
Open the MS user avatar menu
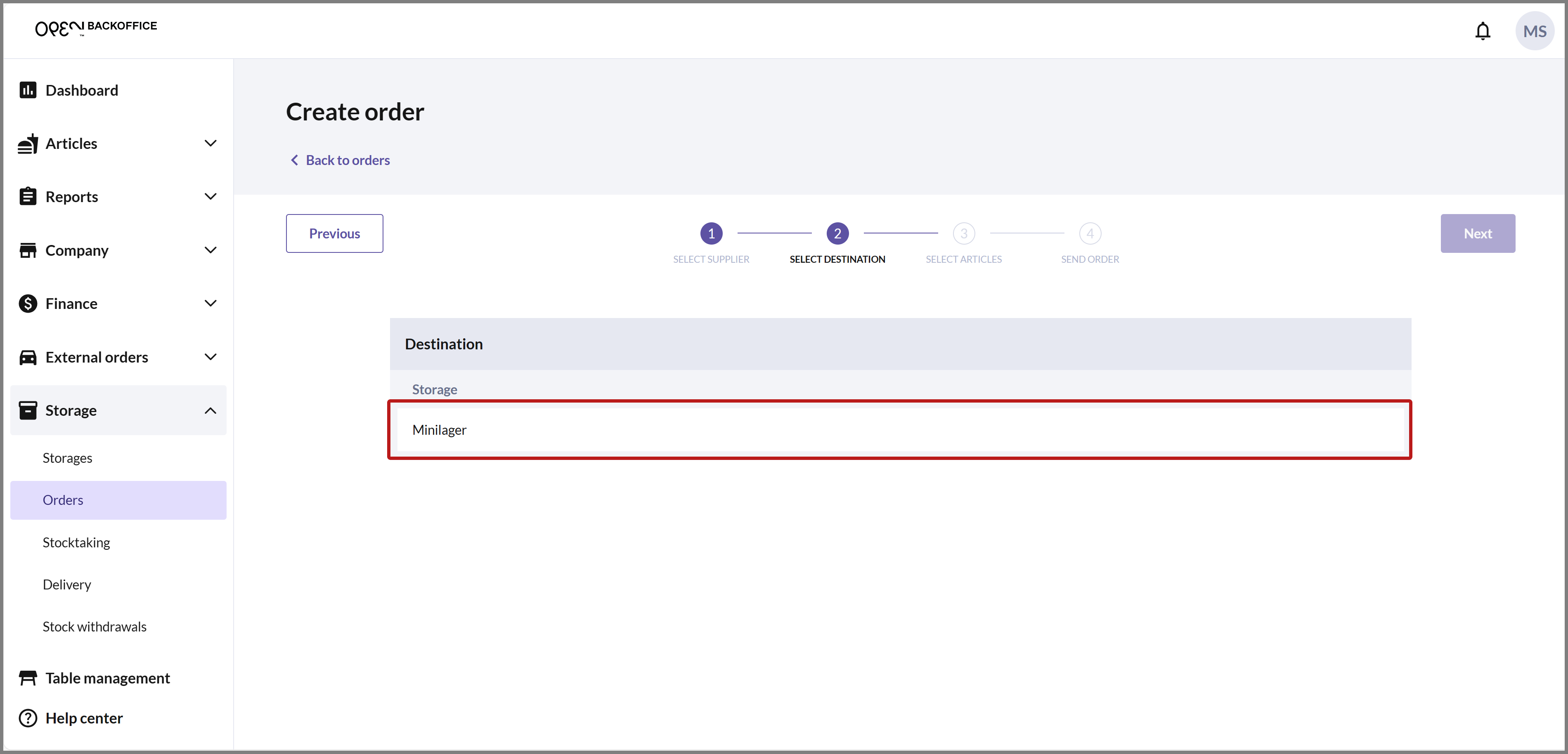1534,31
